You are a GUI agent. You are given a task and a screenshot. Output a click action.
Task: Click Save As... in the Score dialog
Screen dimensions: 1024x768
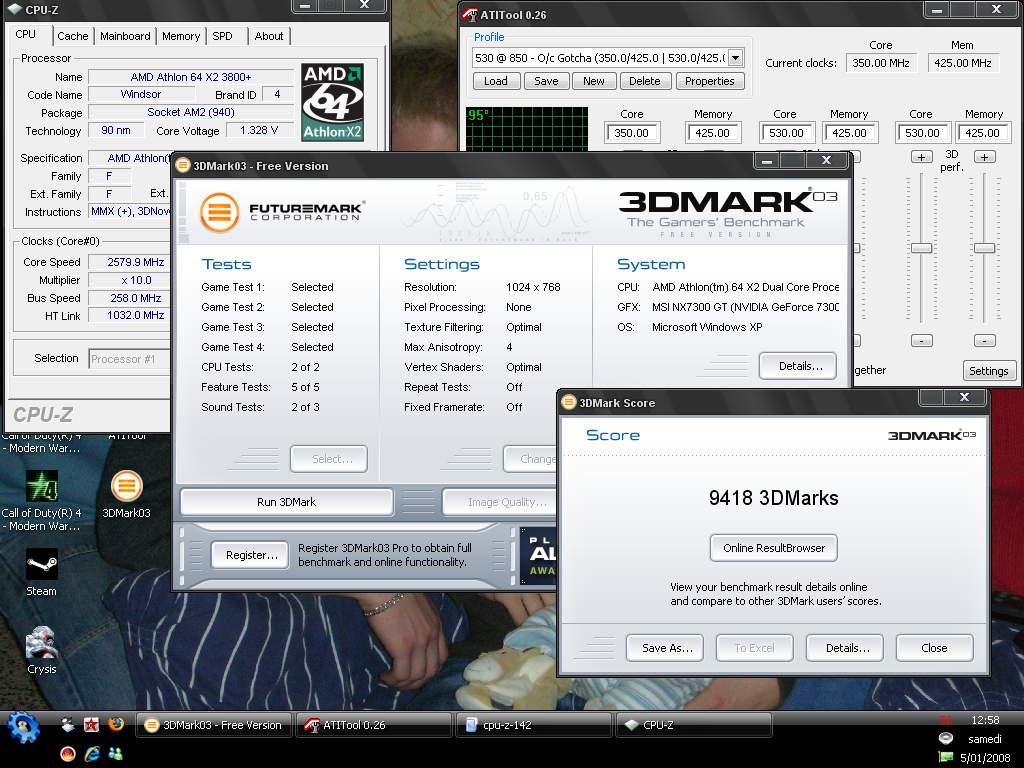click(x=665, y=648)
